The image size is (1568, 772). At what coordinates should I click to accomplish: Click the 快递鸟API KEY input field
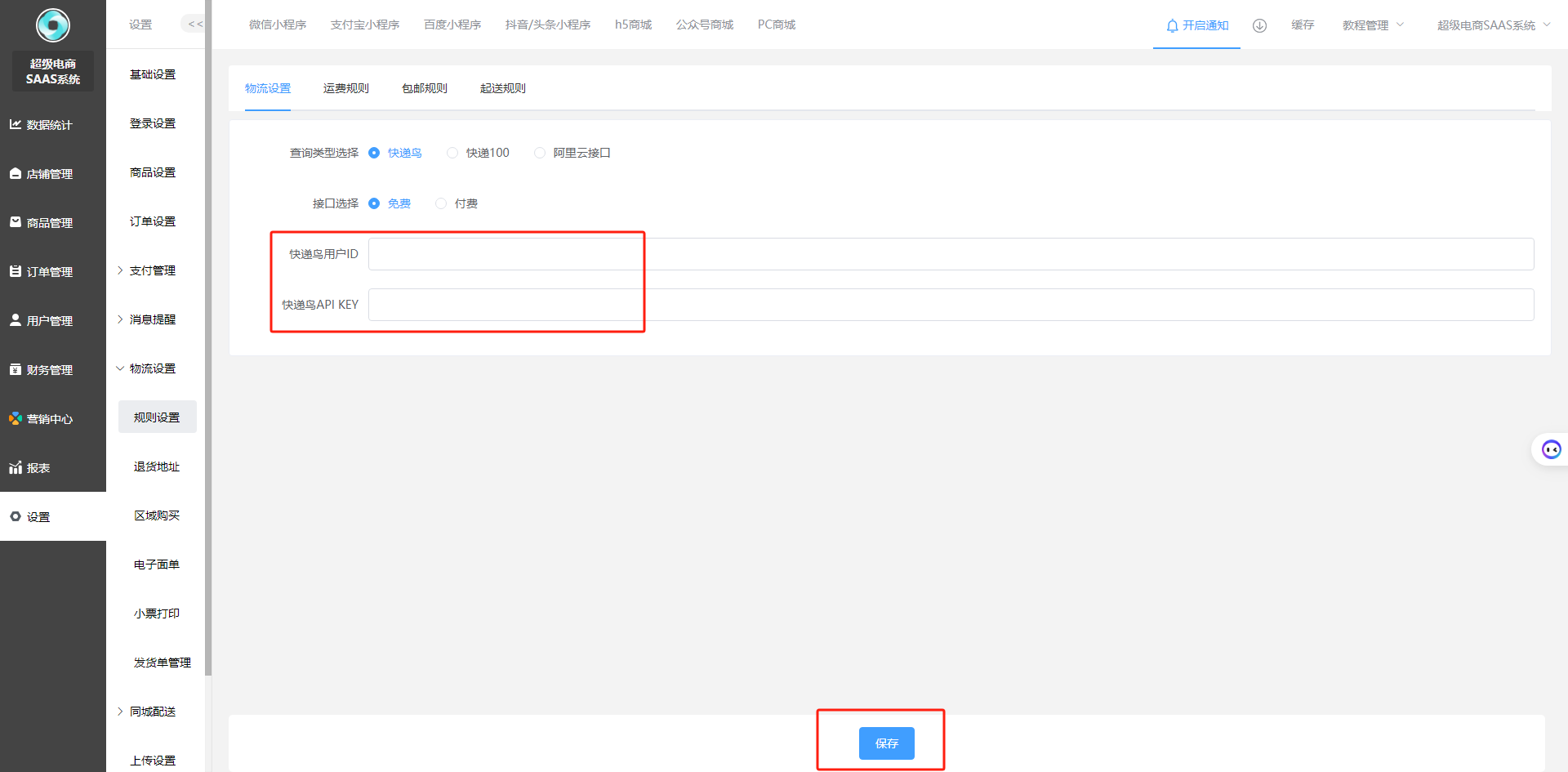click(x=951, y=305)
